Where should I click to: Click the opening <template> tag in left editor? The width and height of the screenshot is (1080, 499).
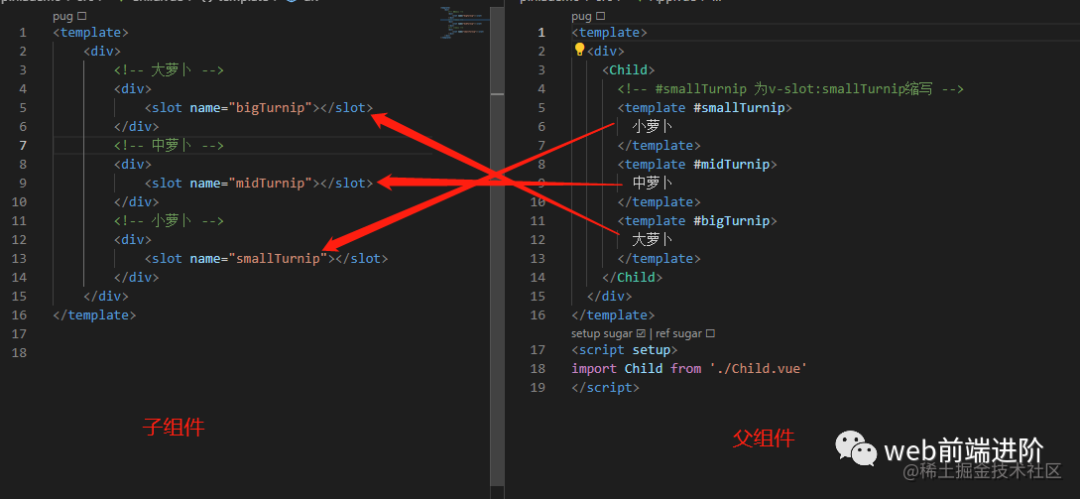[90, 32]
